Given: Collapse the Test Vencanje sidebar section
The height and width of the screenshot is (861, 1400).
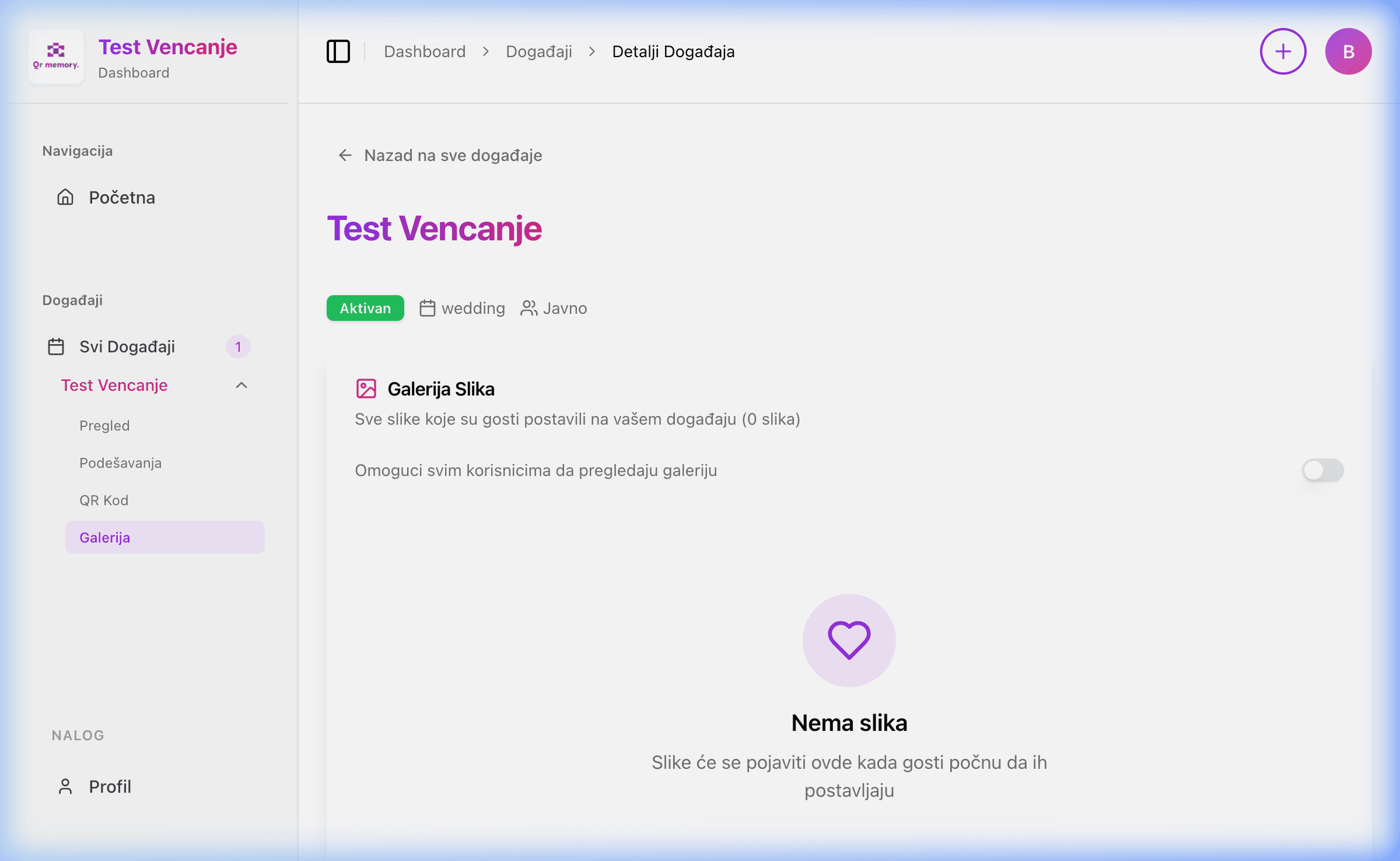Looking at the screenshot, I should coord(242,385).
